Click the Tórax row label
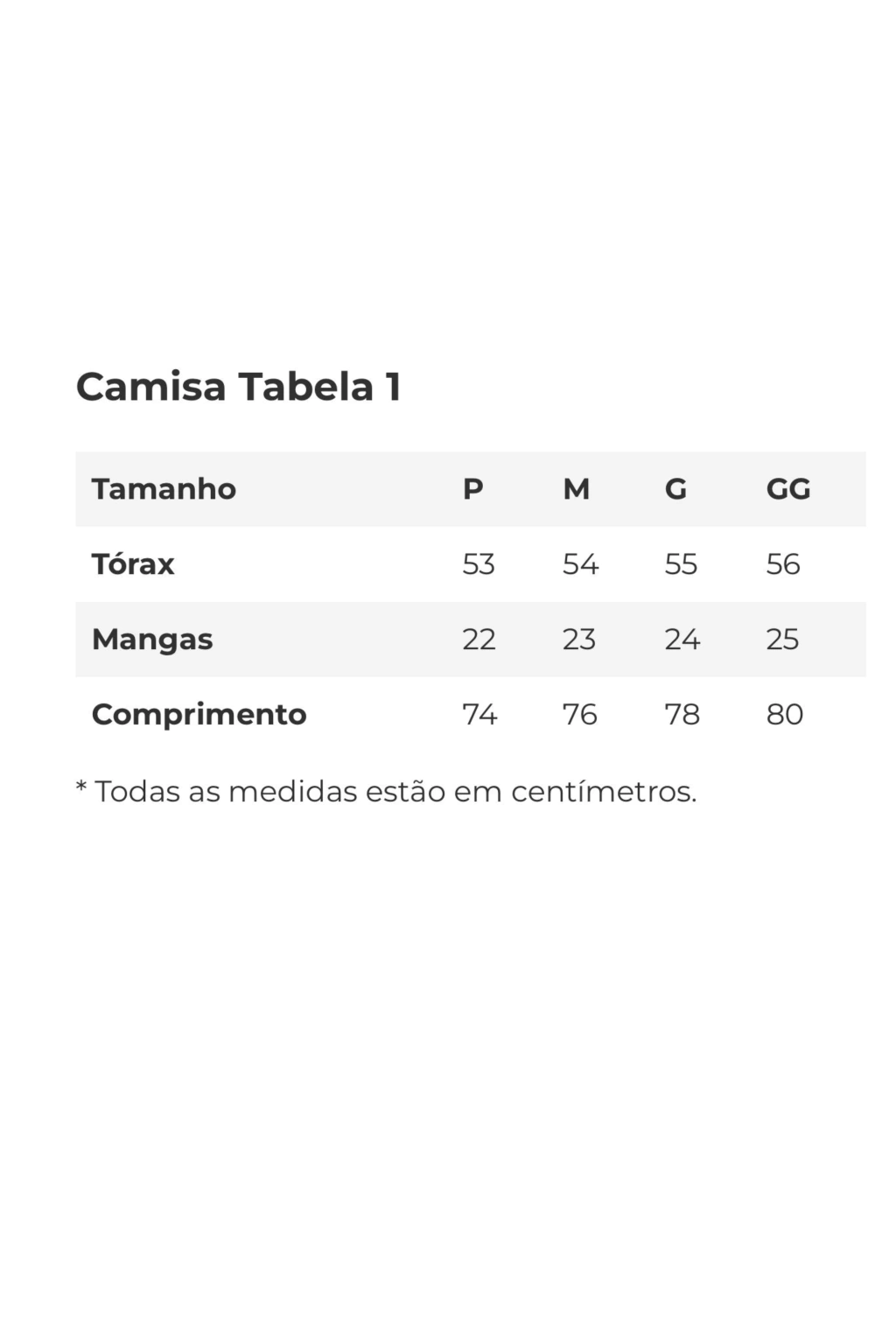The width and height of the screenshot is (896, 1344). (x=133, y=564)
